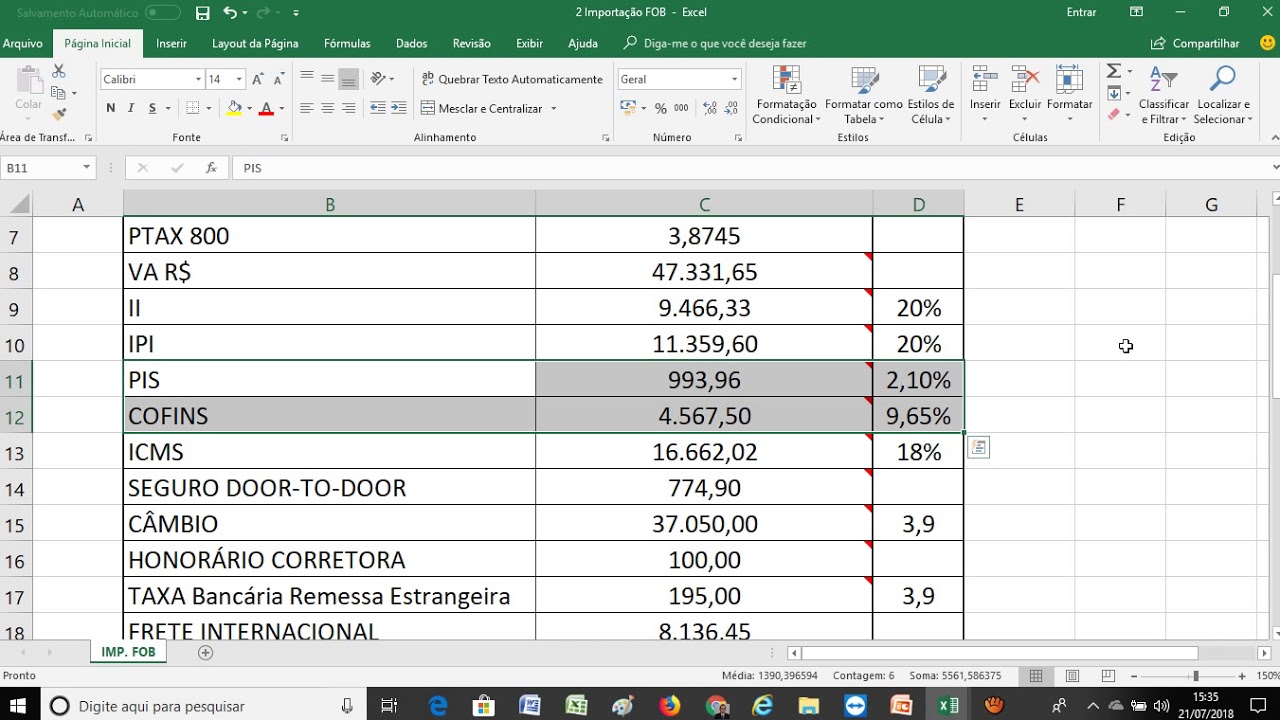The width and height of the screenshot is (1280, 720).
Task: Switch to the Exibir tab
Action: (x=529, y=44)
